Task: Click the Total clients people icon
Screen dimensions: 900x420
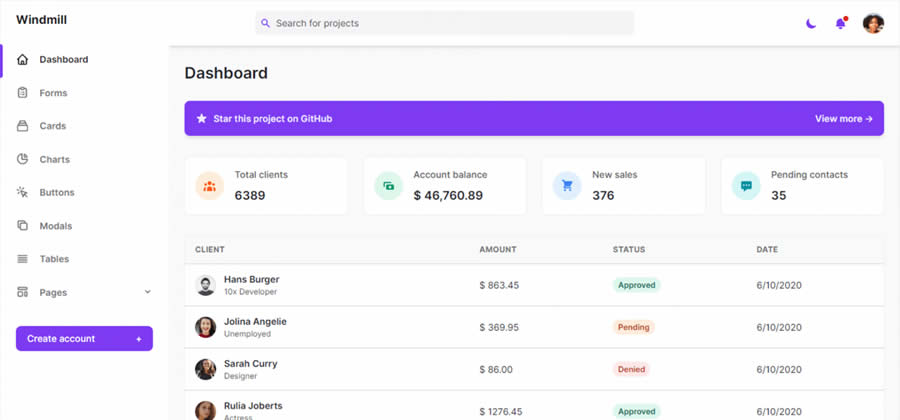Action: coord(209,186)
